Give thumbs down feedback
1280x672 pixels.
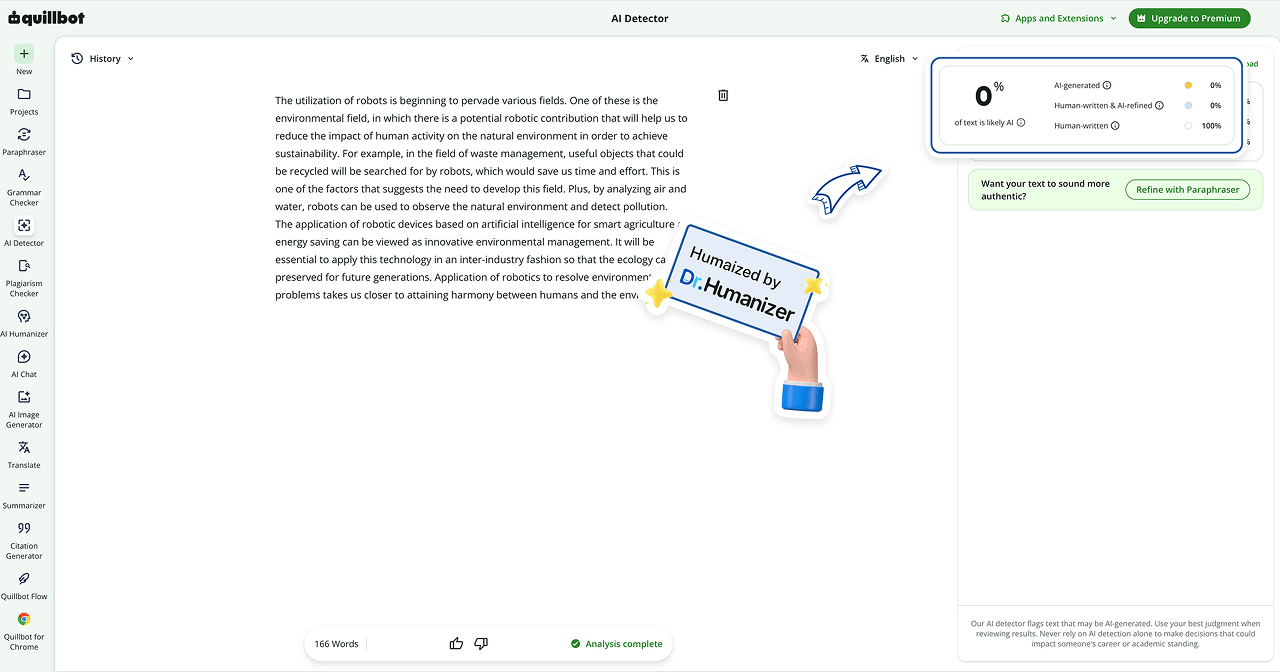click(481, 643)
